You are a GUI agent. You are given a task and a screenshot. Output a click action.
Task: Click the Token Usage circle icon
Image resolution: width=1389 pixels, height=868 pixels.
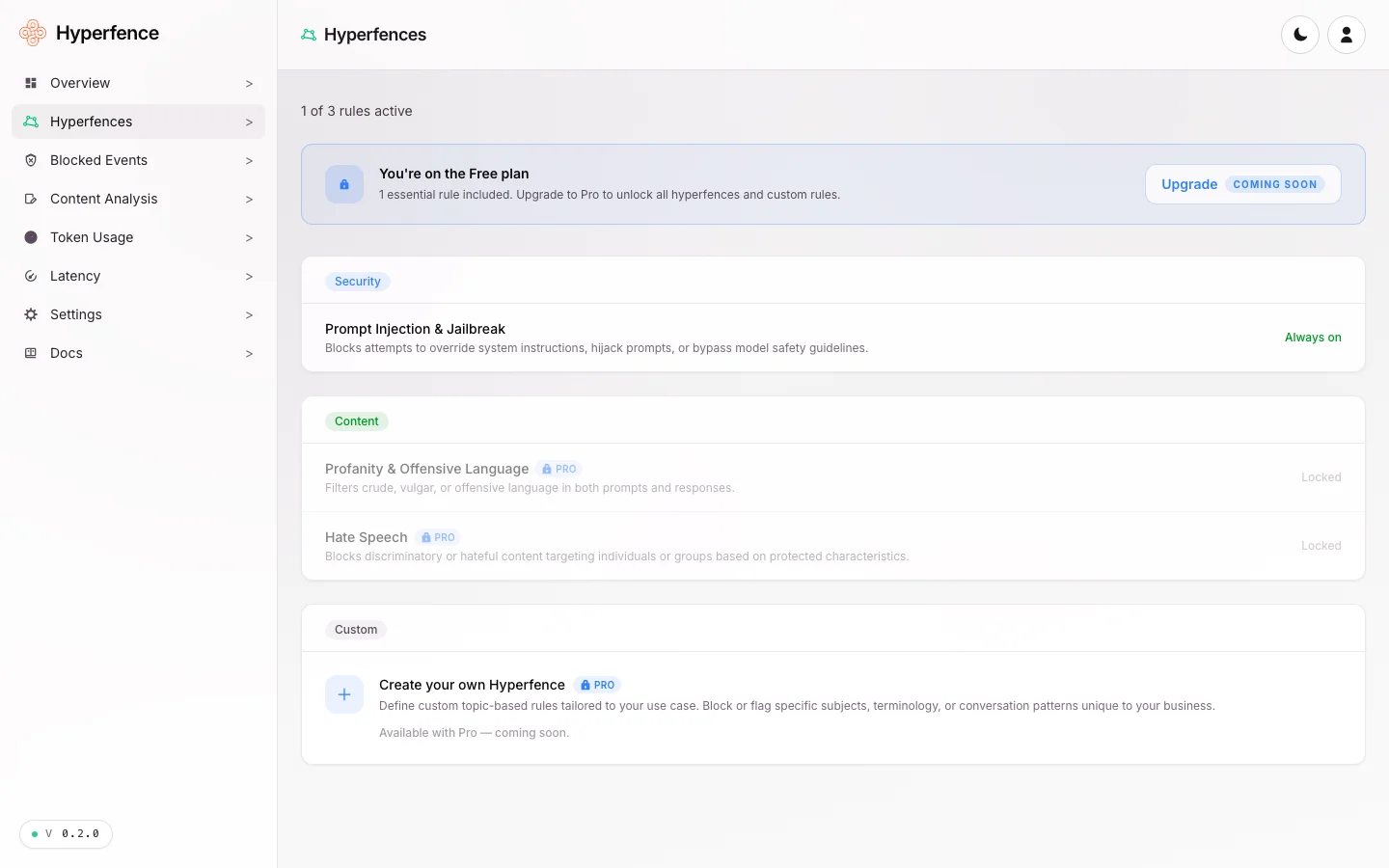click(31, 237)
